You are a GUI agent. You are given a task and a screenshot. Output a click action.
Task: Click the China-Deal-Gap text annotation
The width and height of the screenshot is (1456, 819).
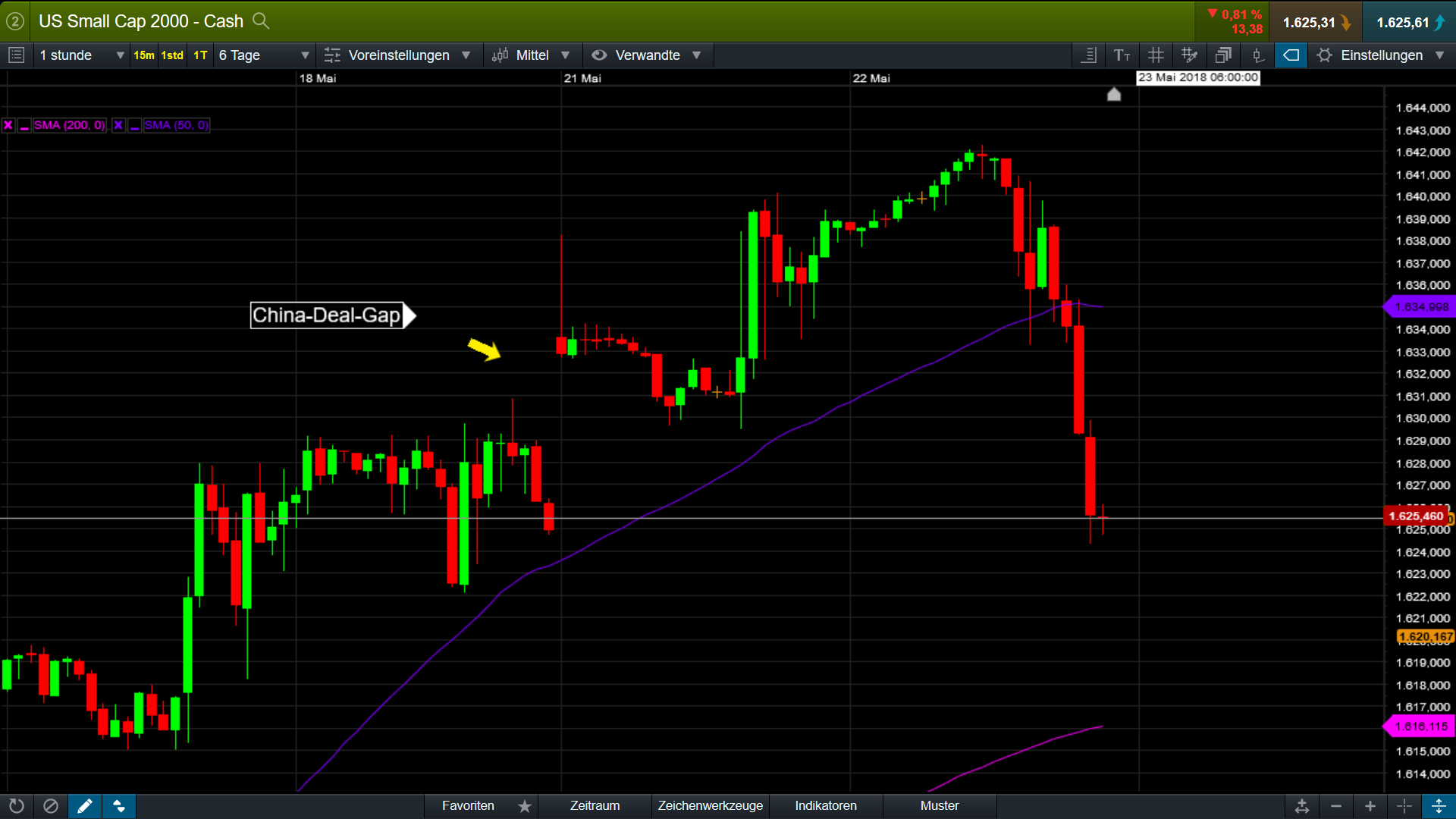pos(327,315)
